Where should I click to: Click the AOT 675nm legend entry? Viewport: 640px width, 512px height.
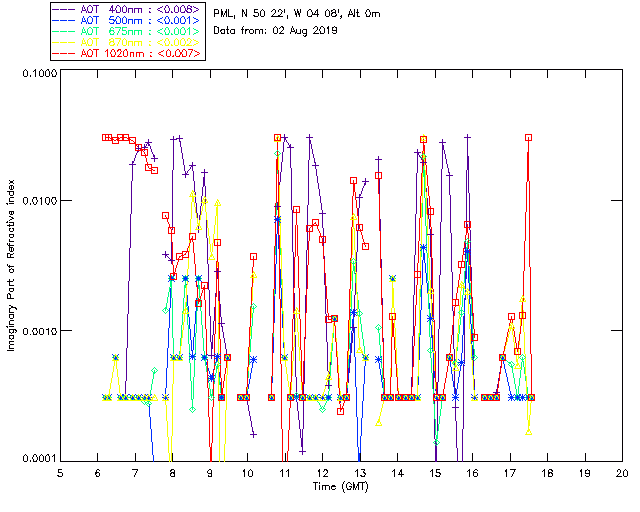click(127, 31)
